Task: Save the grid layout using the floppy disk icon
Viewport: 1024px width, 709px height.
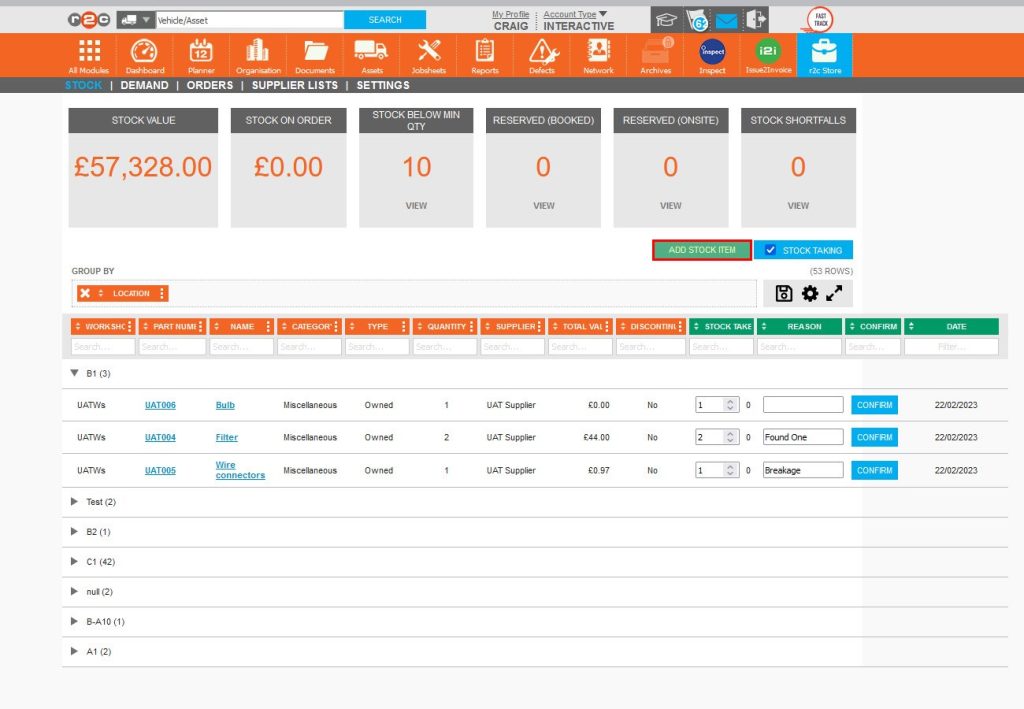Action: point(785,293)
